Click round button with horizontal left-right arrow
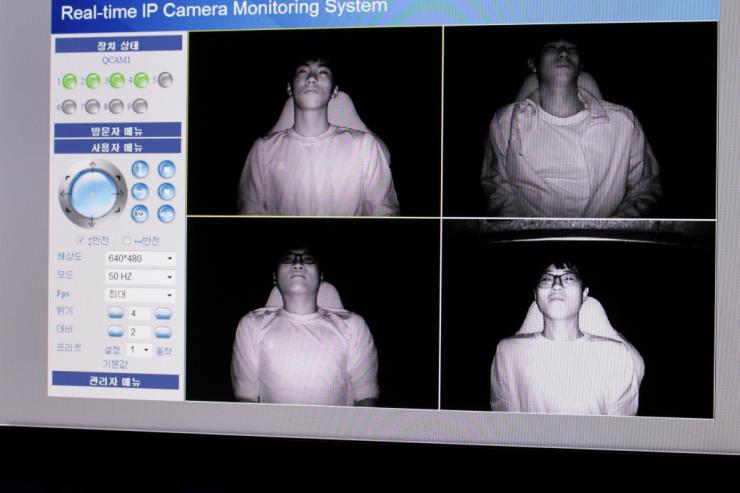This screenshot has width=740, height=493. coord(140,192)
